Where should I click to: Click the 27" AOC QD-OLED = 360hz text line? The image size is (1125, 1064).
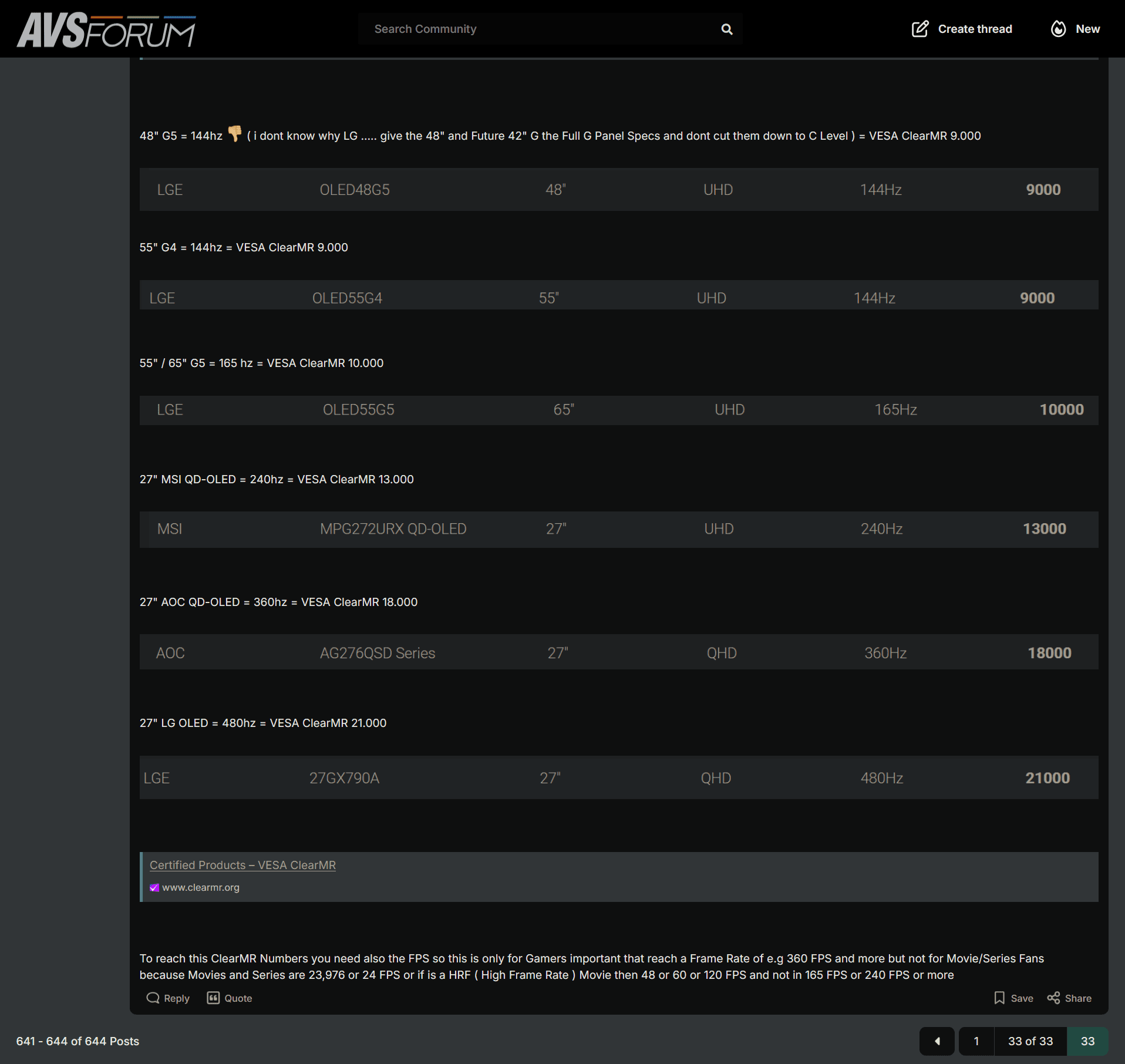click(278, 602)
